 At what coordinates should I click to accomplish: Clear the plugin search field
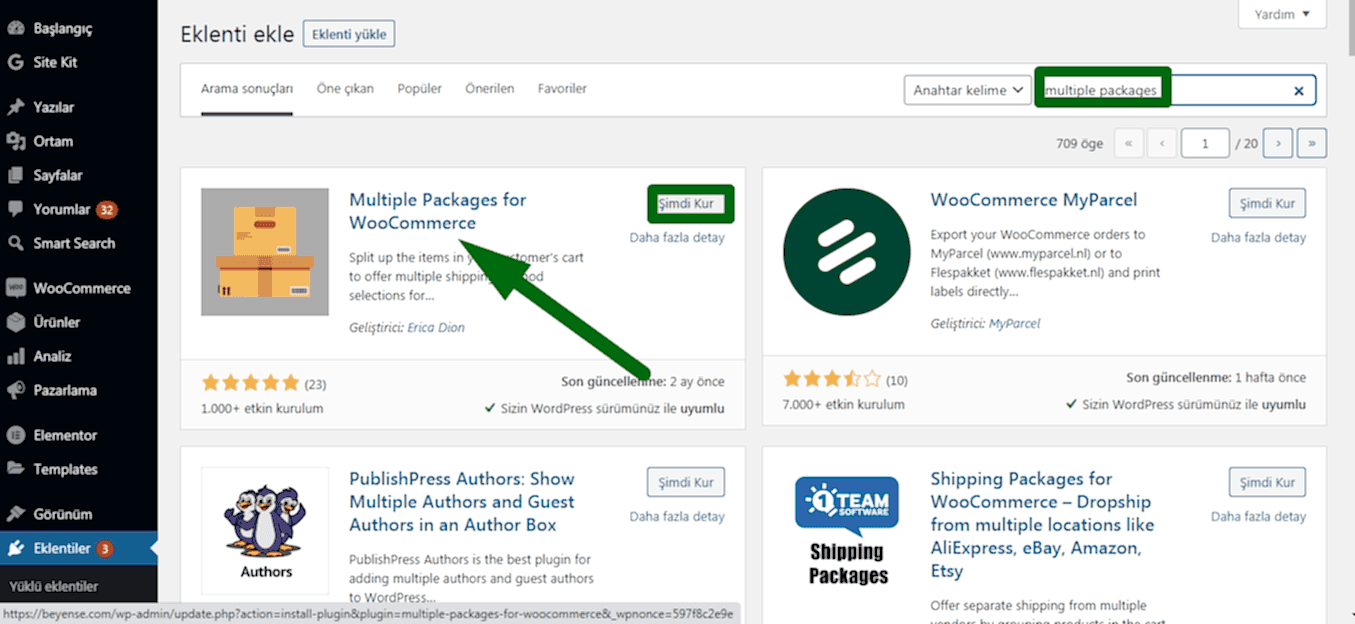(1299, 91)
